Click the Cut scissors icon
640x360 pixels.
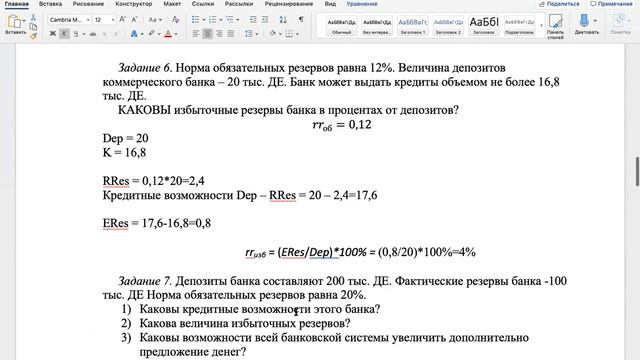pos(33,18)
